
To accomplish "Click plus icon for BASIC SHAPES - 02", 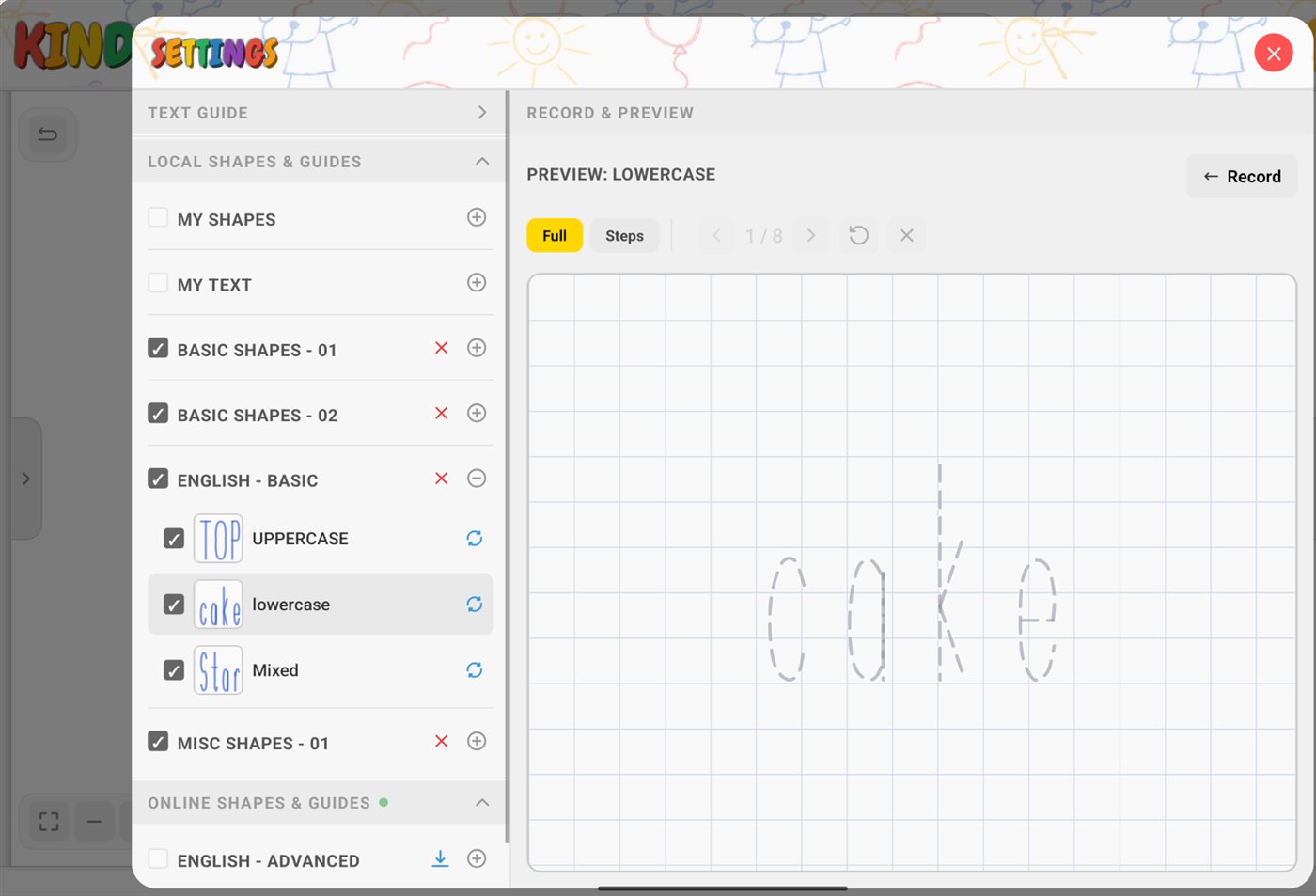I will pos(477,414).
